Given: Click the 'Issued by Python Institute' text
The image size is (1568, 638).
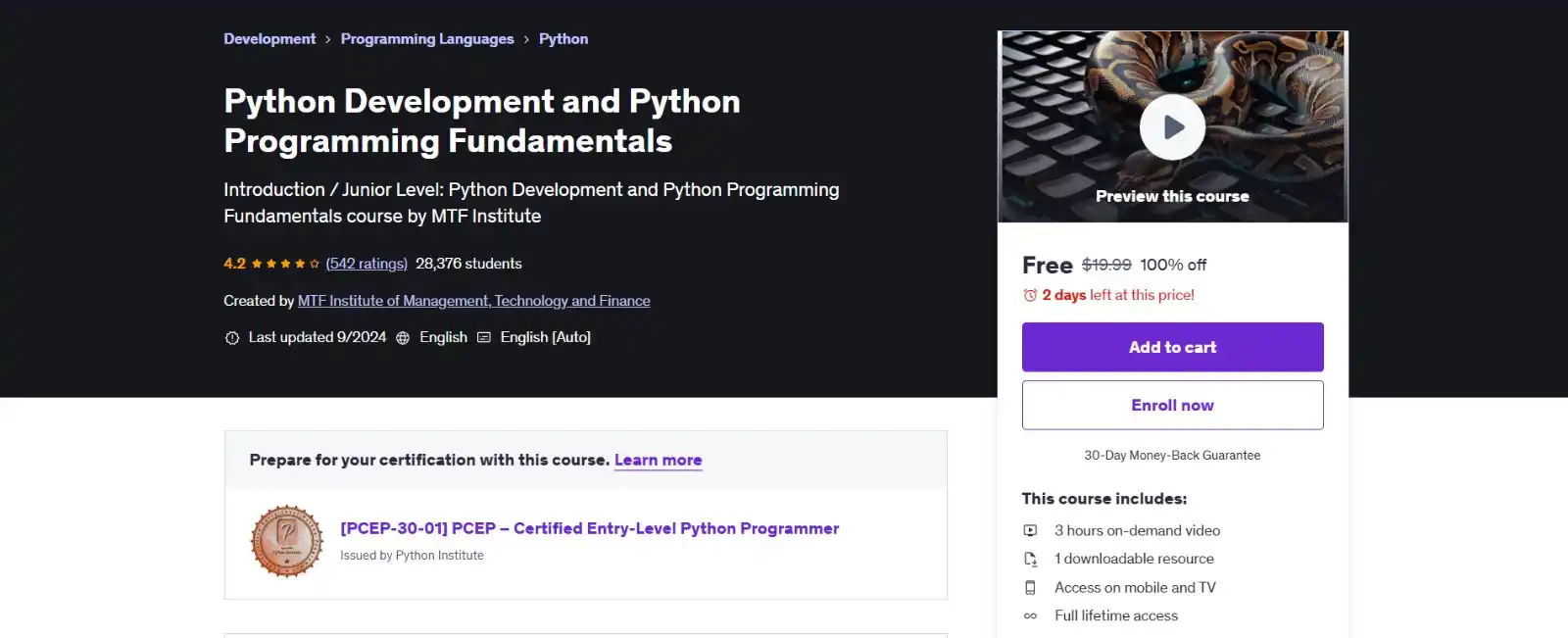Looking at the screenshot, I should [412, 555].
